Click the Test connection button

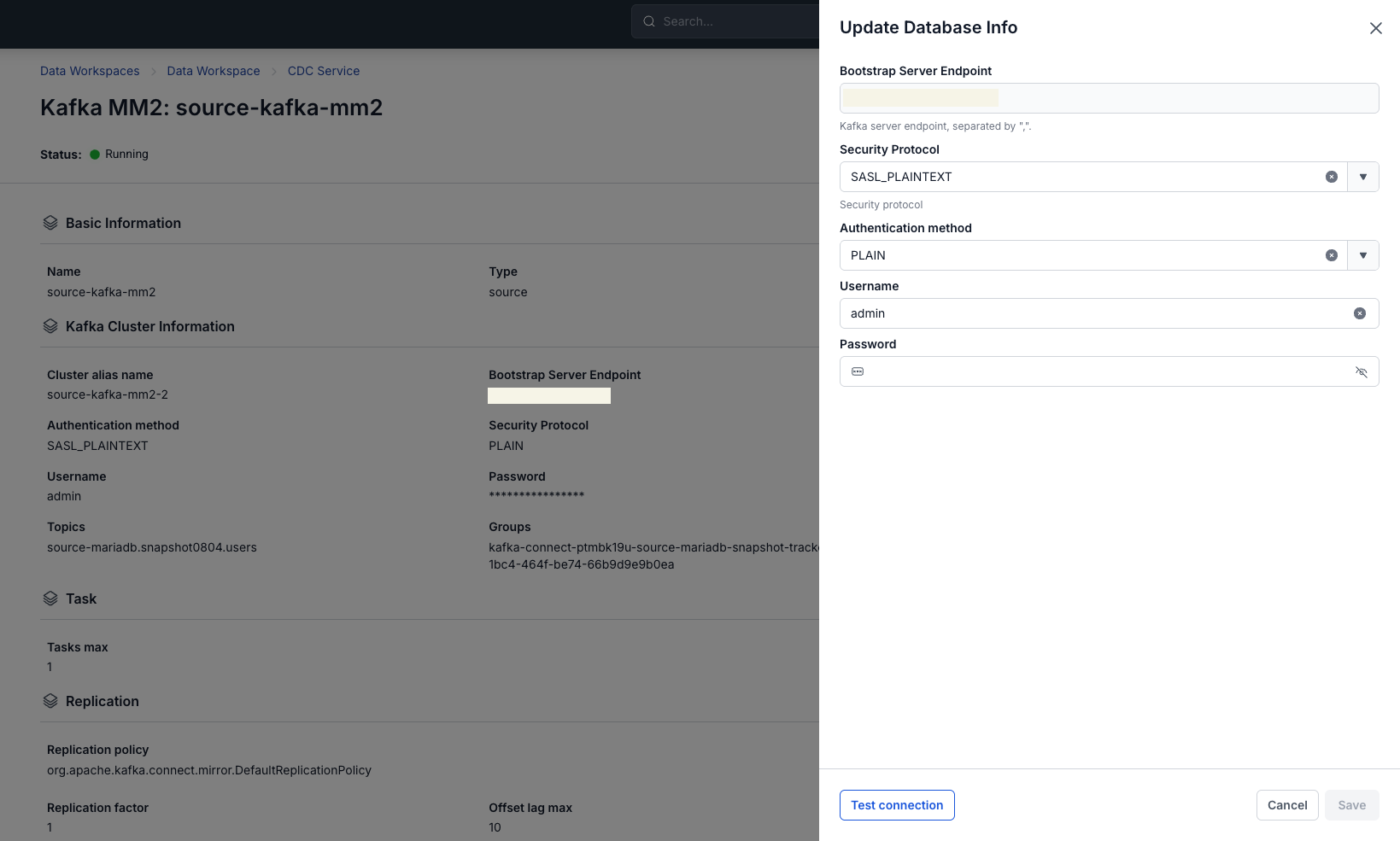coord(897,805)
